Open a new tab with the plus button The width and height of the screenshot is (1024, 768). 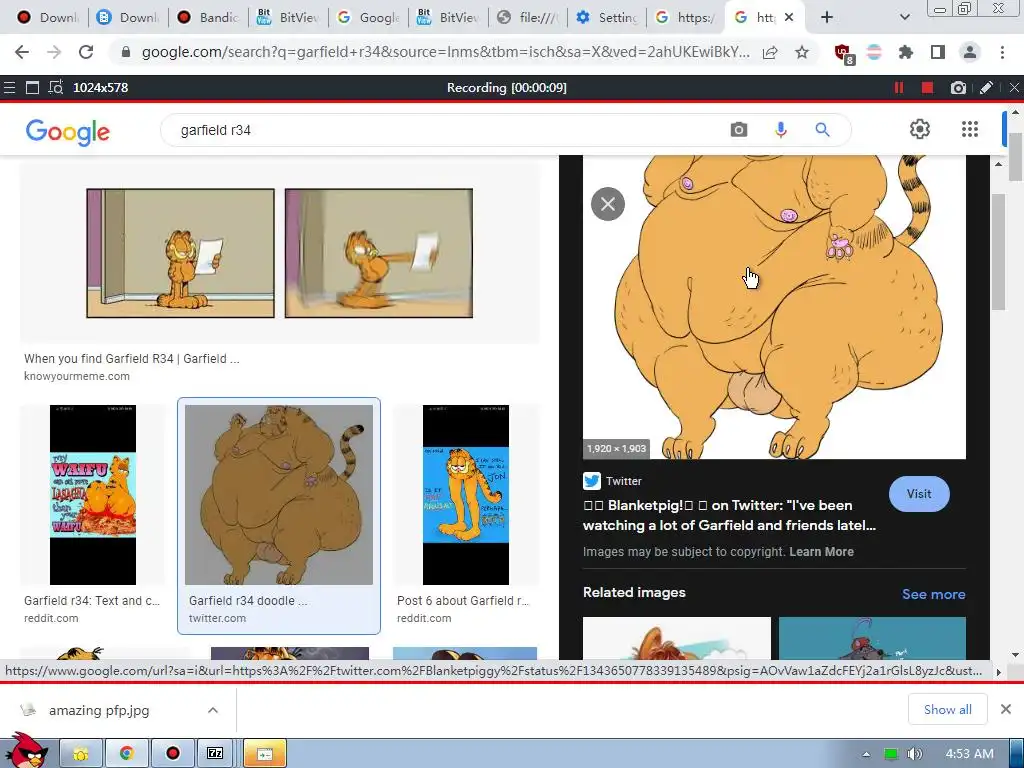(x=827, y=18)
